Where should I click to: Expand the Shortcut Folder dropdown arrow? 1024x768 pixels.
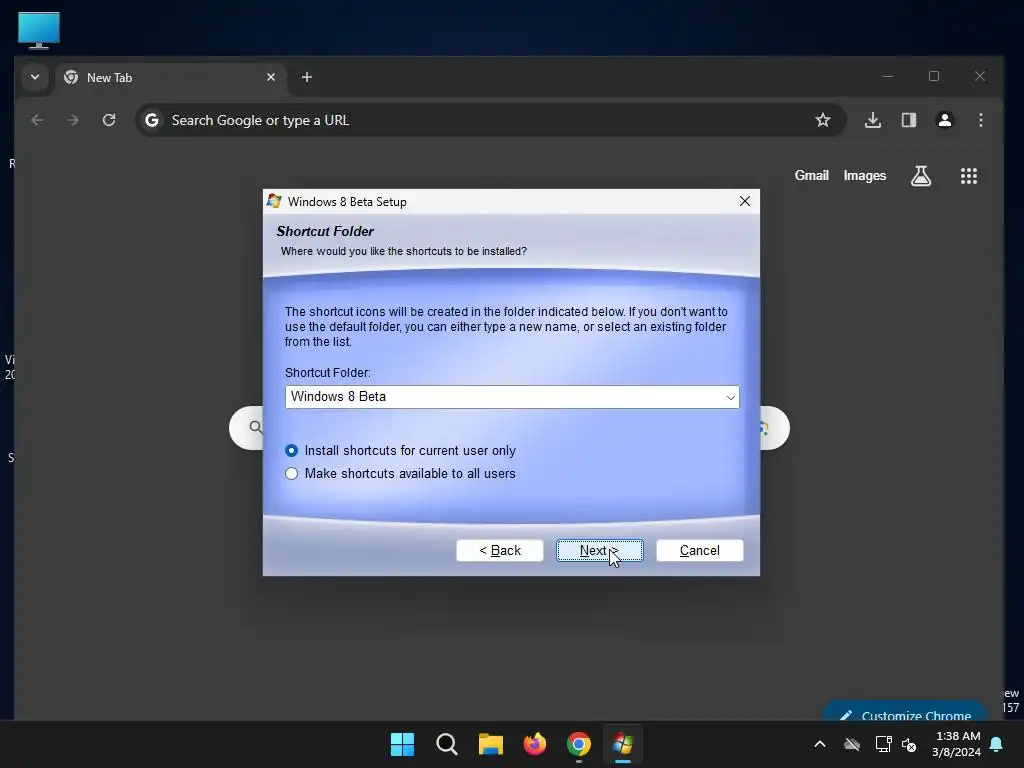pos(730,397)
